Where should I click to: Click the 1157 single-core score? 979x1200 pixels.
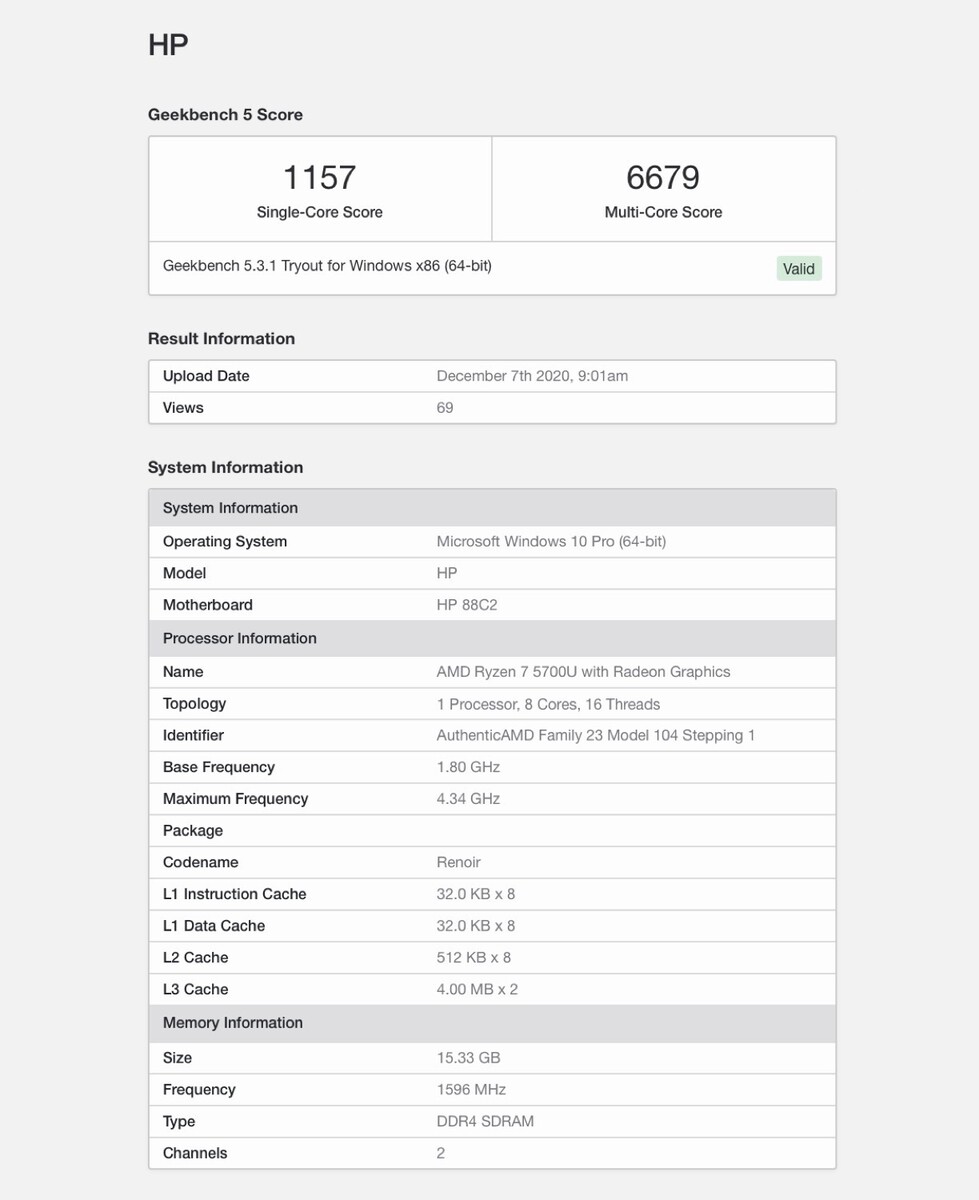319,178
